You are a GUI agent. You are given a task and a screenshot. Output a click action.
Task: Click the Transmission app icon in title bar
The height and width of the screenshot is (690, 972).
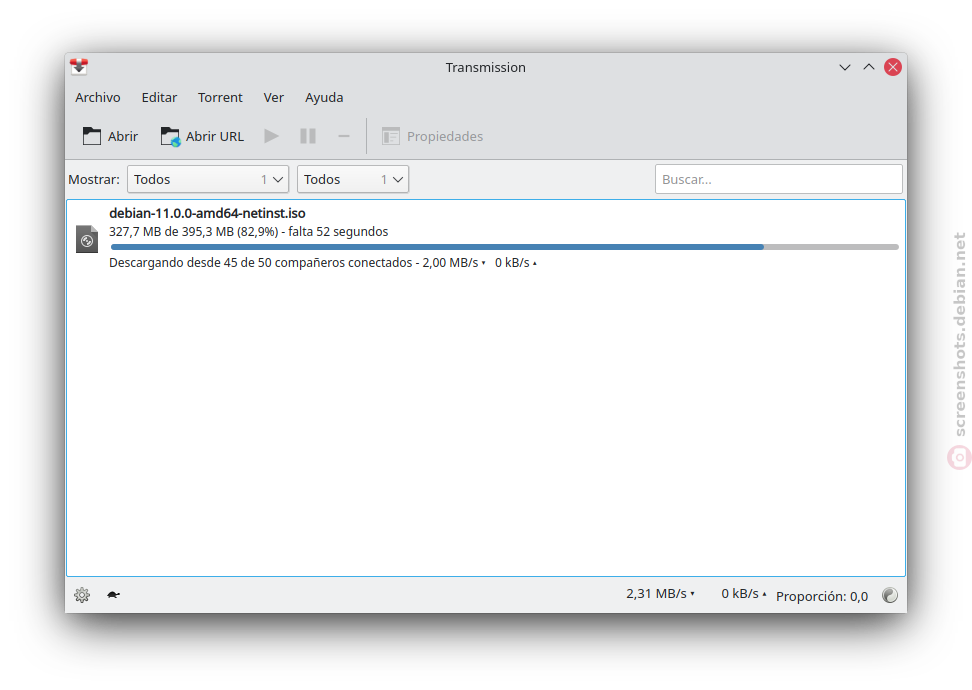click(x=79, y=67)
